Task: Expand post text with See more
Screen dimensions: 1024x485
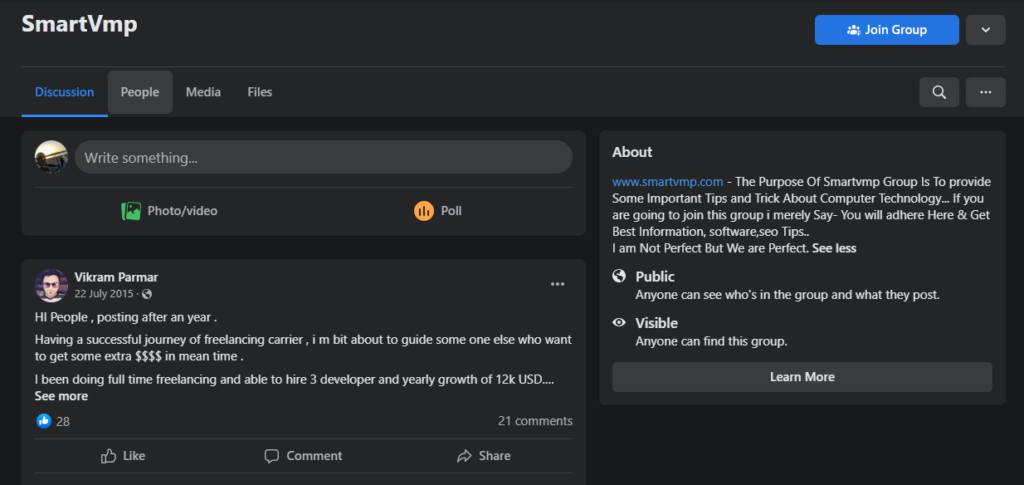Action: point(61,396)
